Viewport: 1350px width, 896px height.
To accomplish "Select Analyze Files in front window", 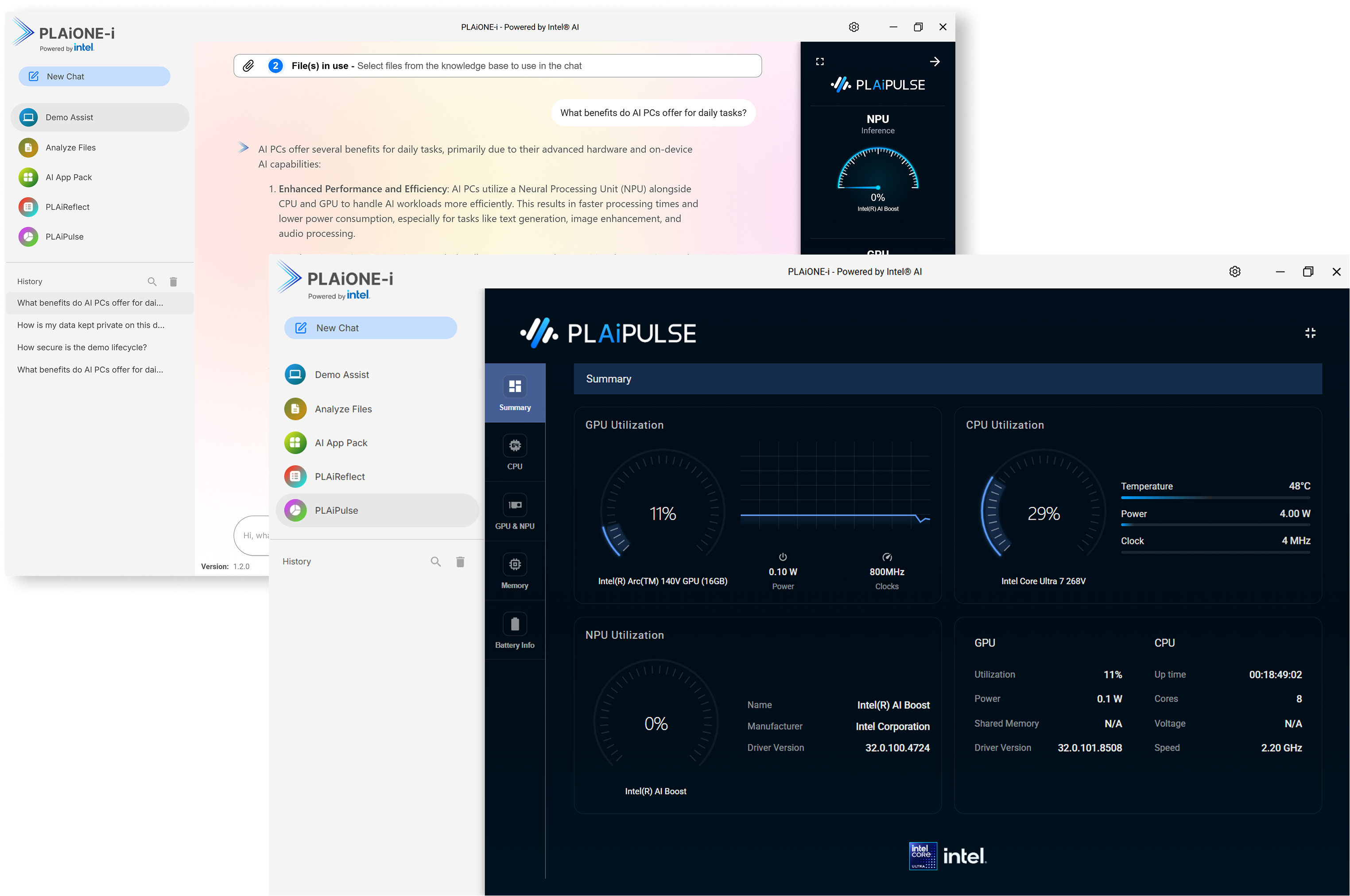I will (x=377, y=409).
